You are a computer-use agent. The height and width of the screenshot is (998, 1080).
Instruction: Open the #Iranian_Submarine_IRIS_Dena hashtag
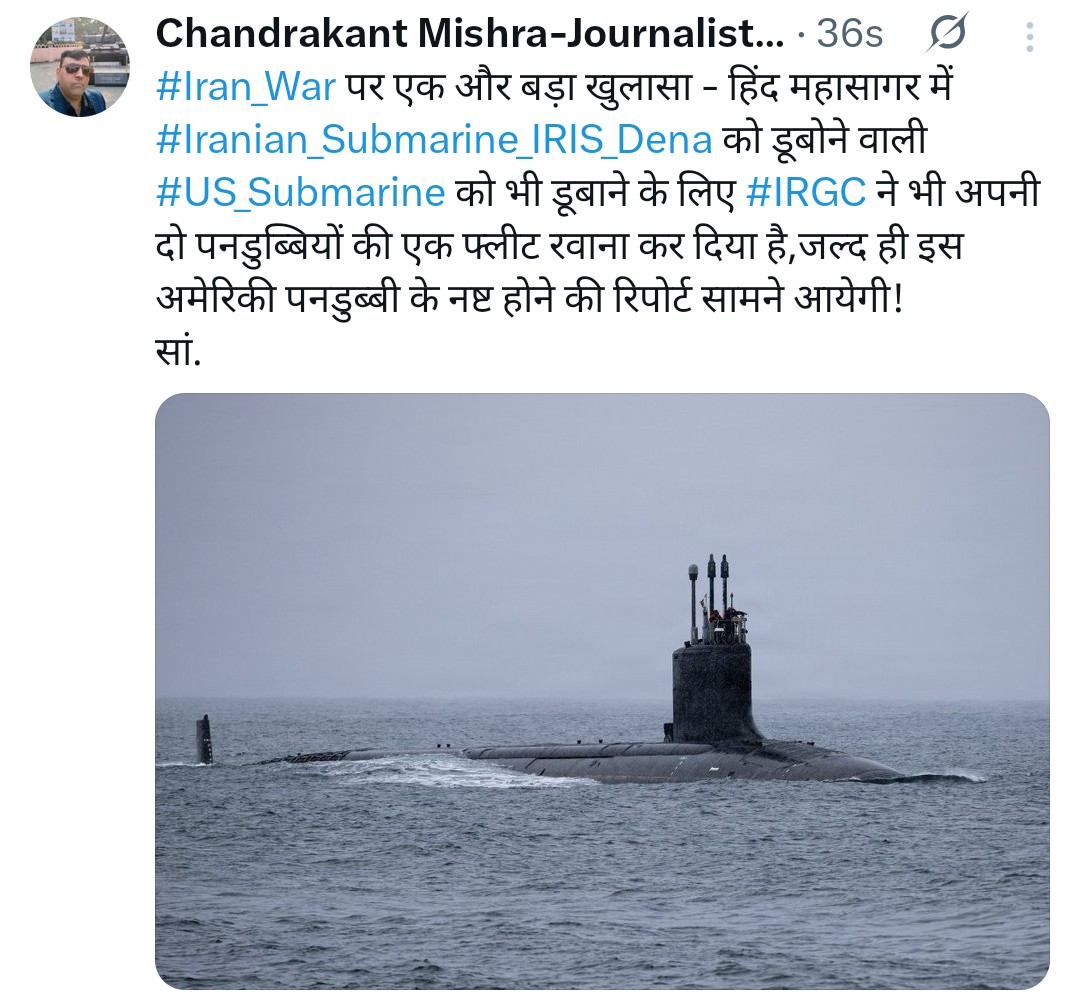pyautogui.click(x=434, y=140)
